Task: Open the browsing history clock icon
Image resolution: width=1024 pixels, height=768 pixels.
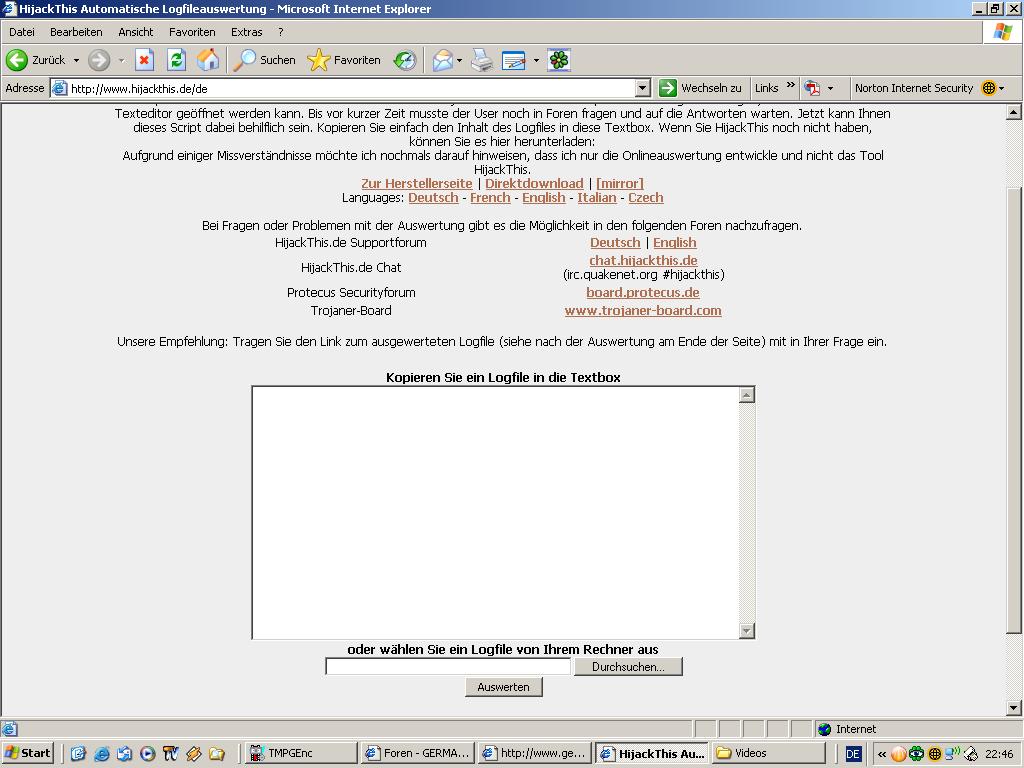Action: (405, 60)
